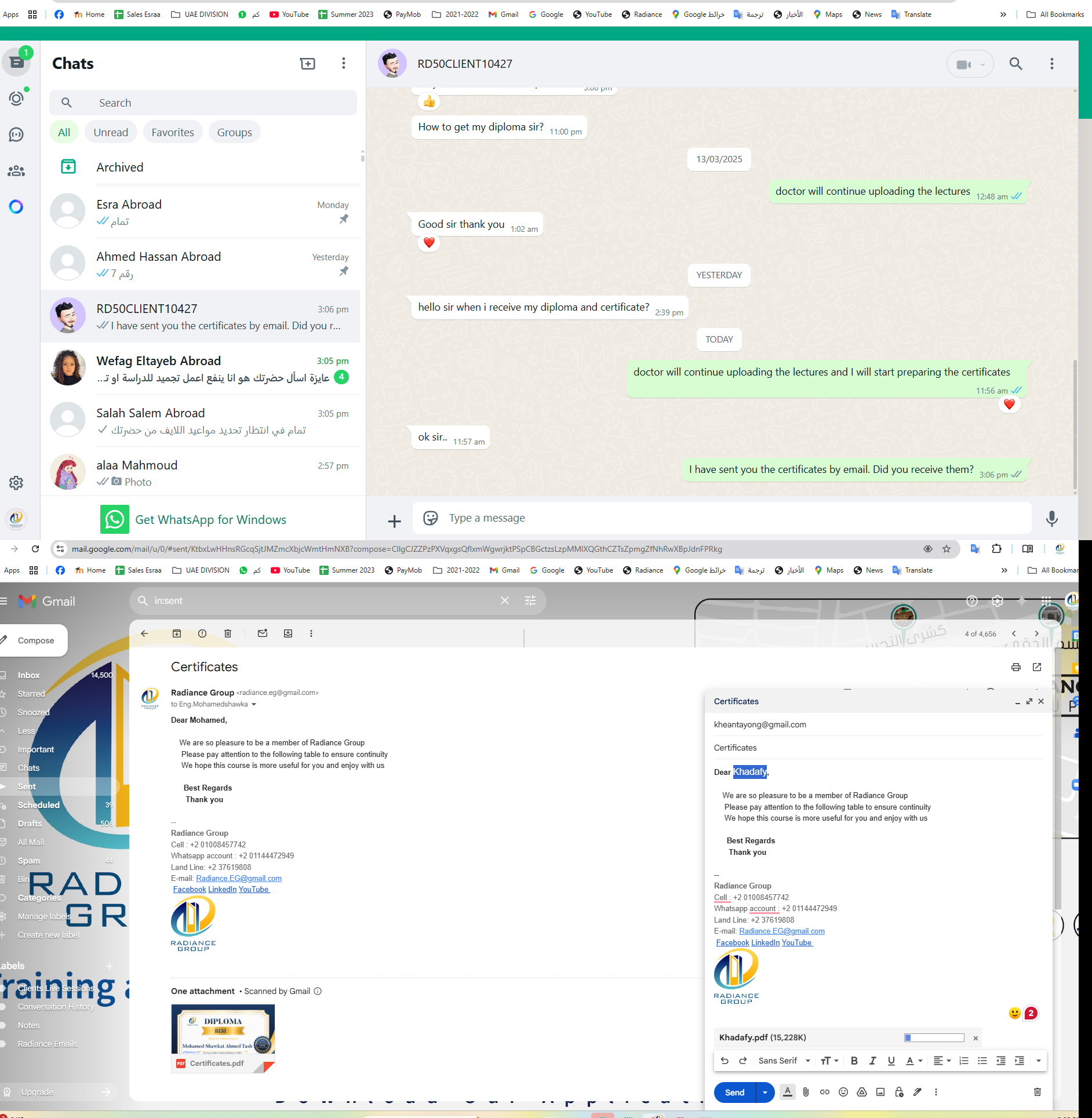Open Sans Serif font dropdown
The width and height of the screenshot is (1092, 1118).
click(784, 1061)
